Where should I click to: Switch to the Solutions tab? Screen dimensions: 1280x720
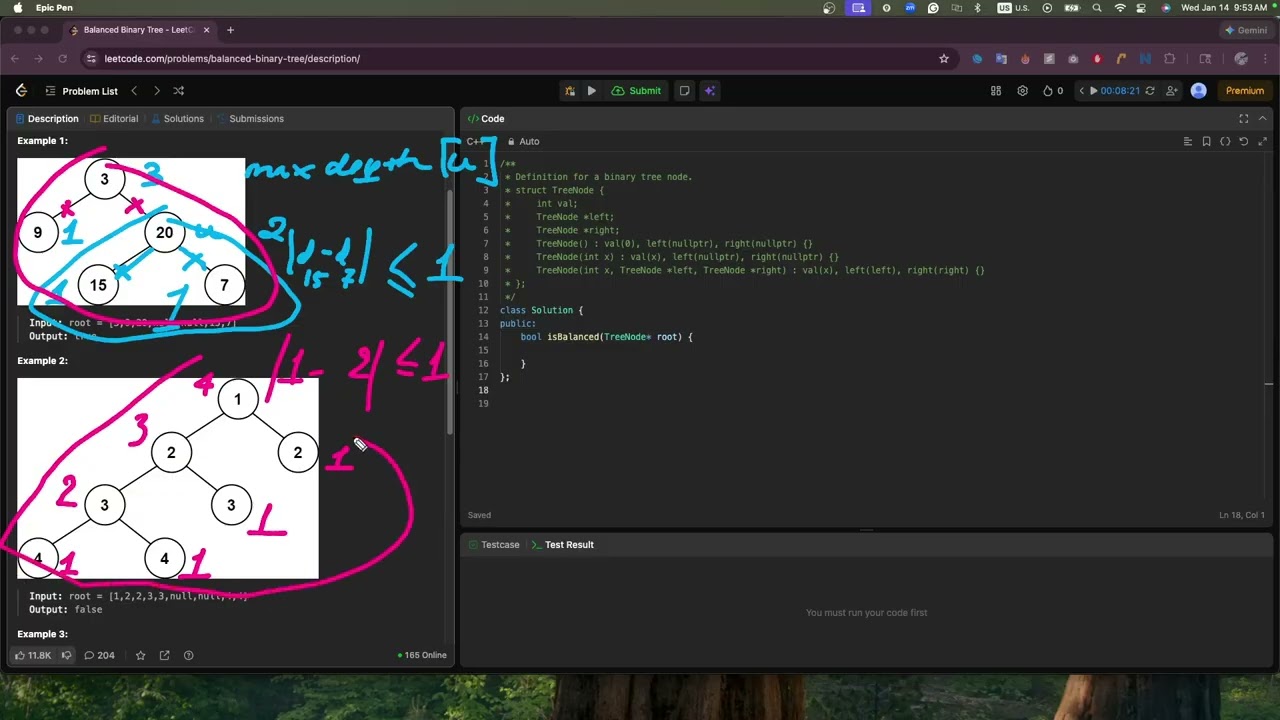click(177, 119)
